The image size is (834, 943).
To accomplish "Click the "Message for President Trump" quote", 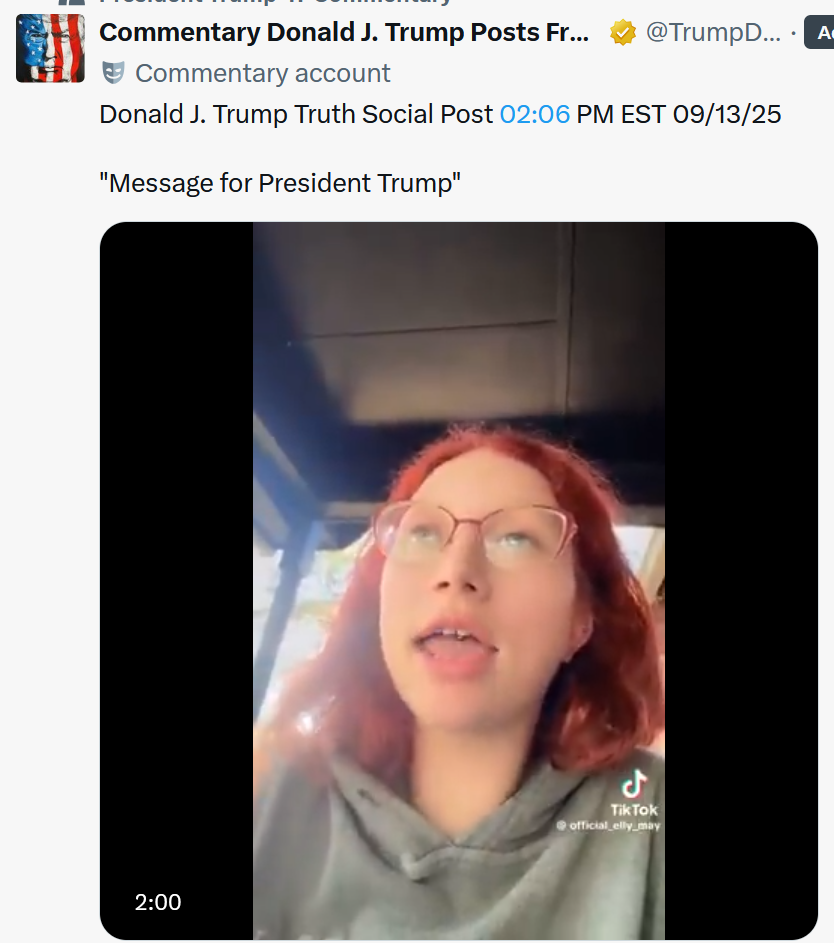I will [279, 183].
